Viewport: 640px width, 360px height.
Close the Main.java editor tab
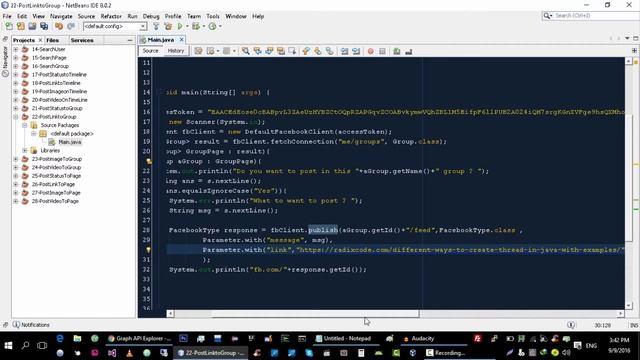(182, 40)
